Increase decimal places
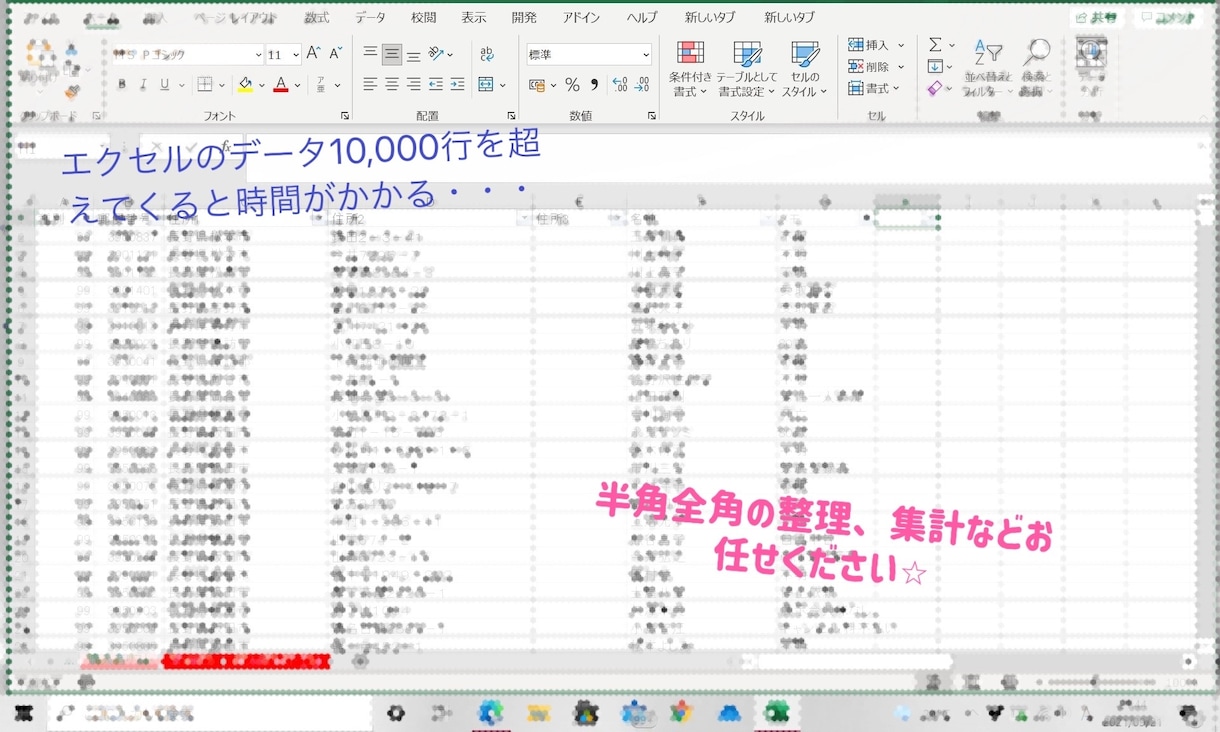 [619, 85]
